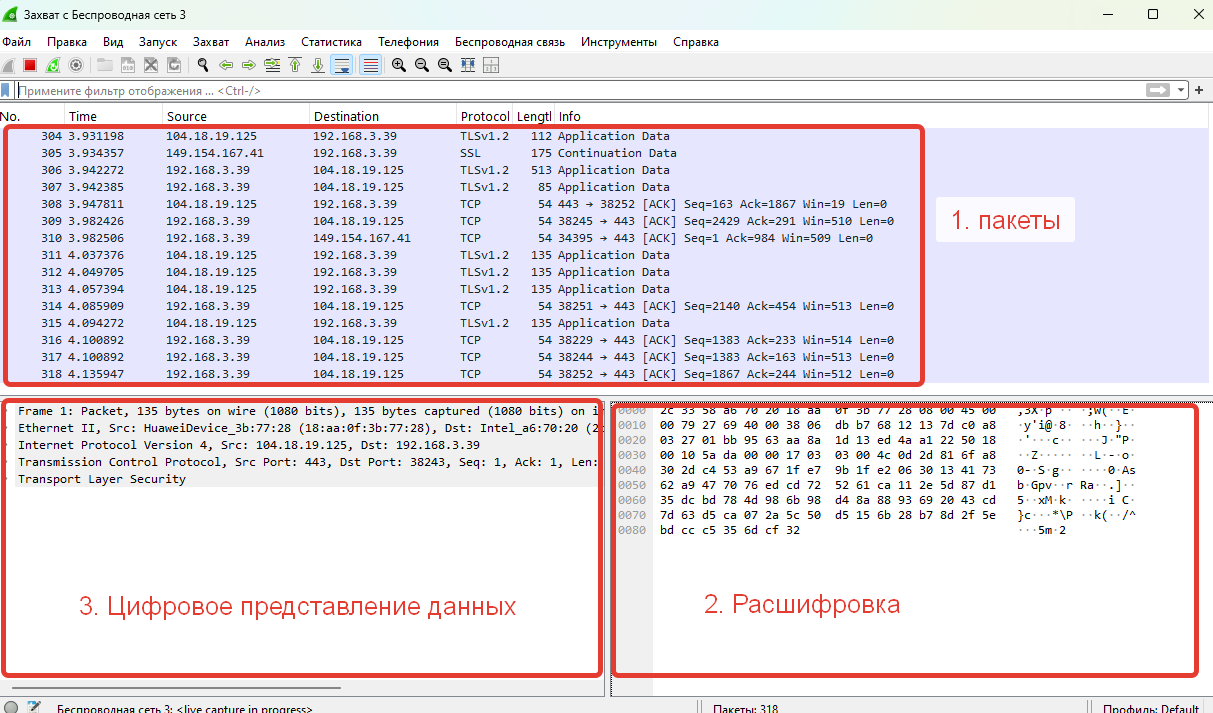Expand Ethernet II details row

click(304, 428)
